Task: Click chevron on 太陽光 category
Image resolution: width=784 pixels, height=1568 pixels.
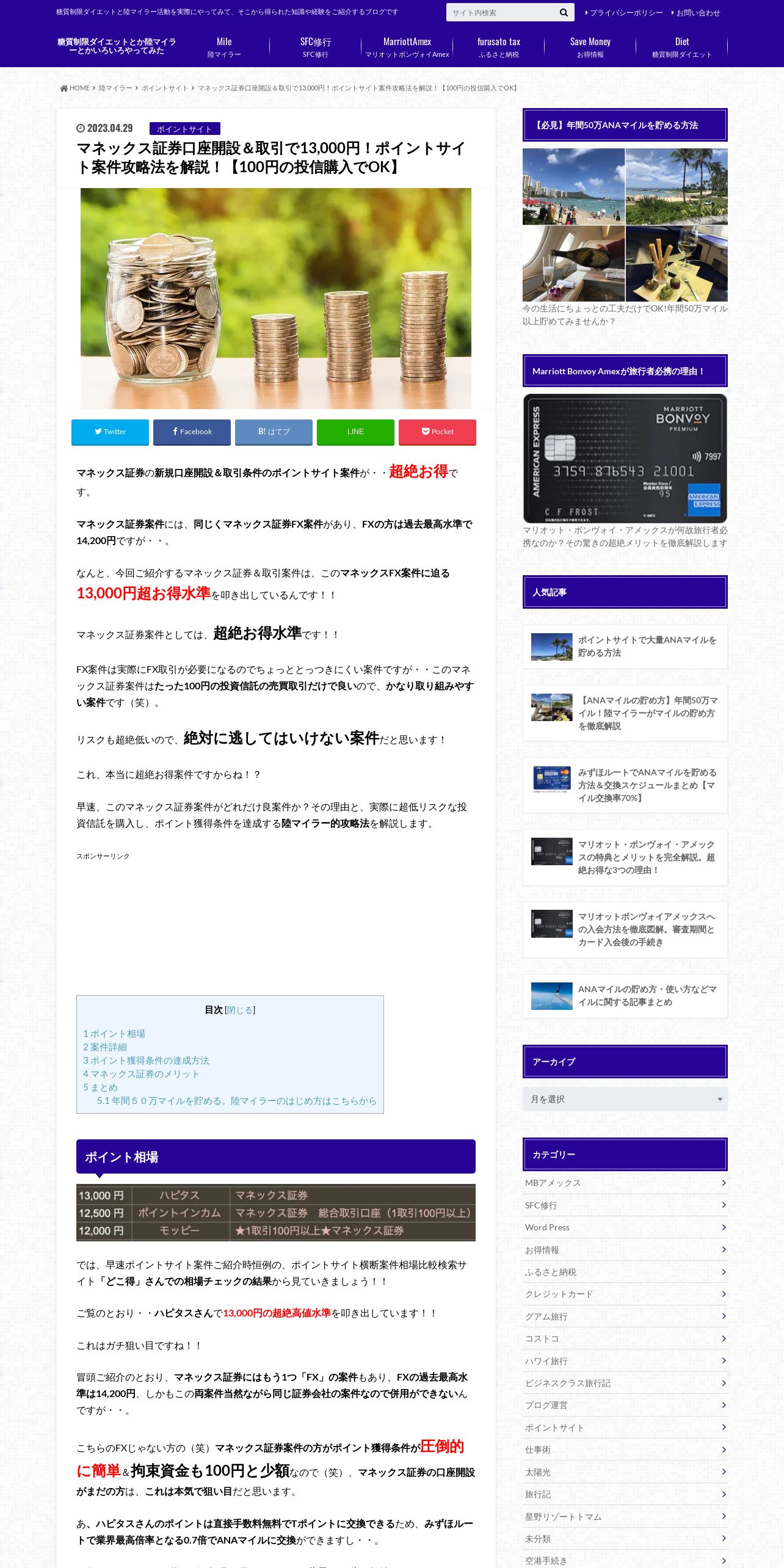Action: click(724, 1472)
